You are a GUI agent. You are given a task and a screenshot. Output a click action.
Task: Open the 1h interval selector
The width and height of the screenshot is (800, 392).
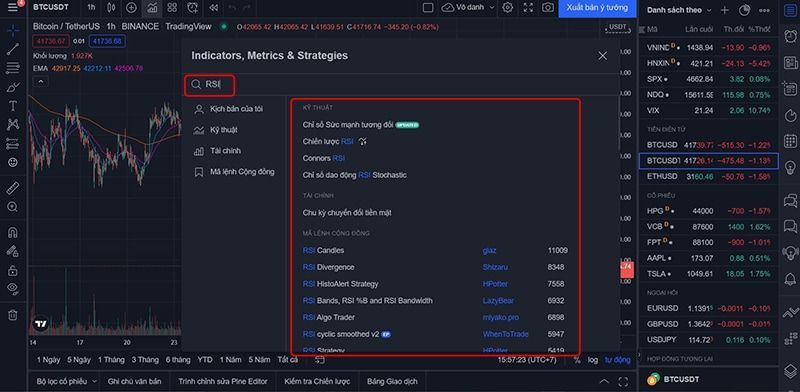click(91, 7)
